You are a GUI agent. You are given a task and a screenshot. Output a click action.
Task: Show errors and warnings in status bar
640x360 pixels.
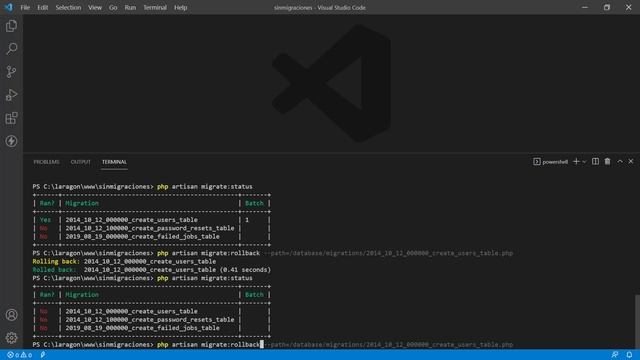(x=20, y=355)
